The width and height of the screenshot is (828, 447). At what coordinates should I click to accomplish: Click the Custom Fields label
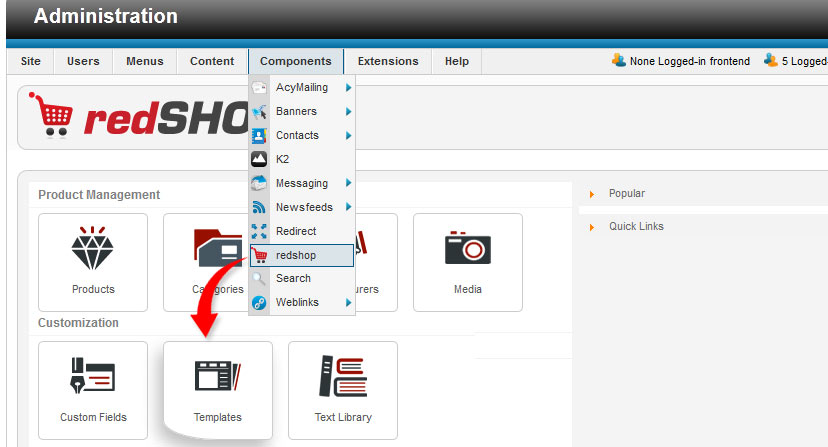coord(93,417)
